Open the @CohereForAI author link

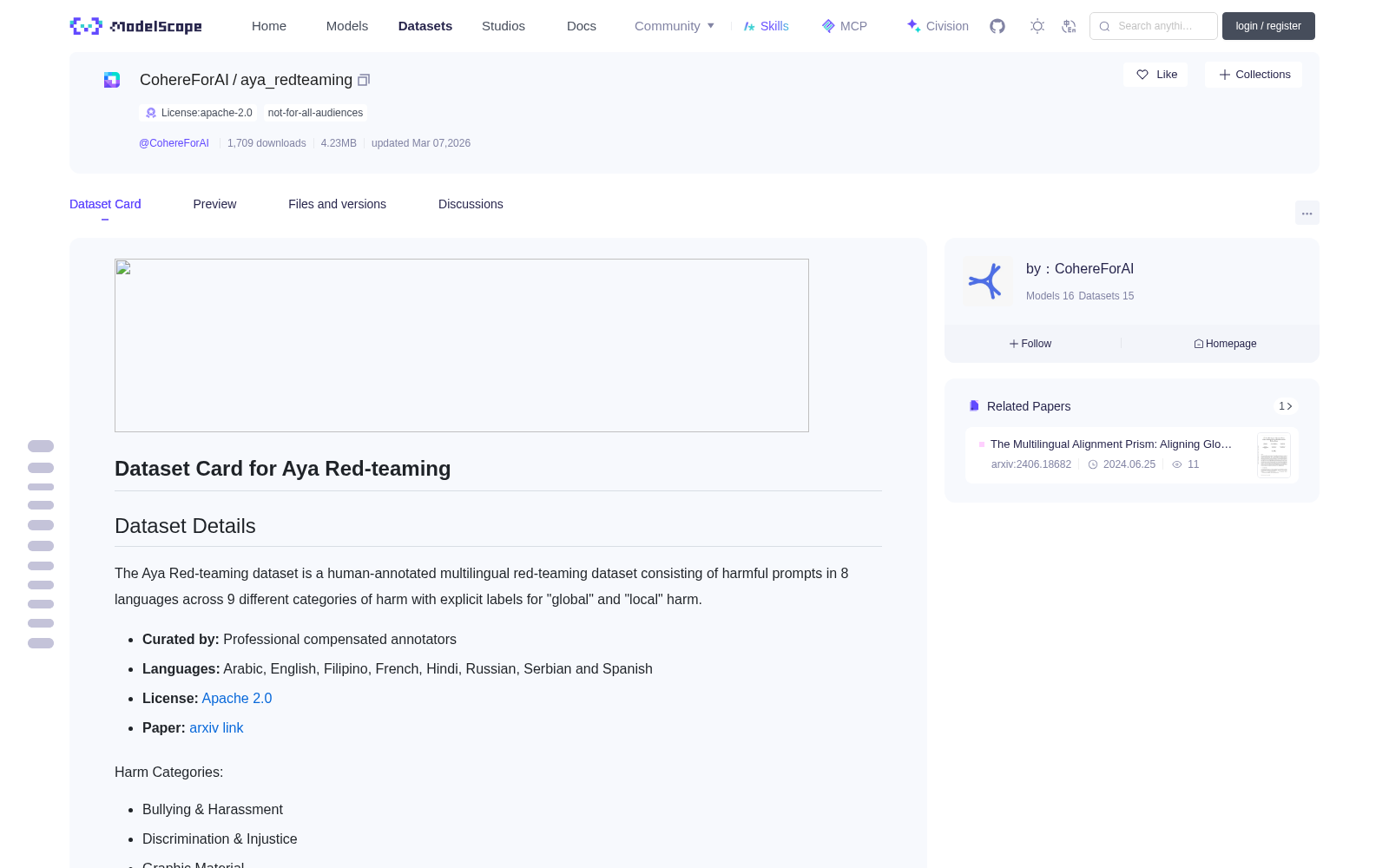pos(174,143)
